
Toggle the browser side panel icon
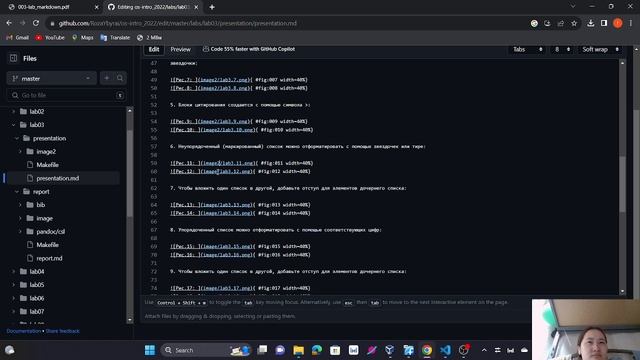604,23
